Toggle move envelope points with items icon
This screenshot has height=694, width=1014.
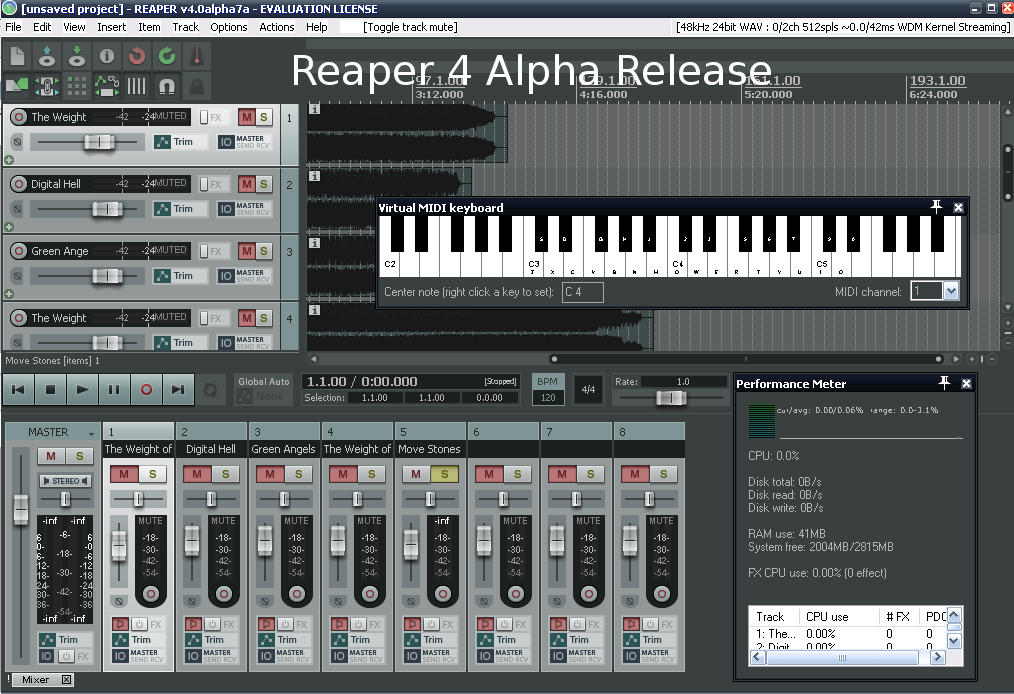(x=107, y=85)
